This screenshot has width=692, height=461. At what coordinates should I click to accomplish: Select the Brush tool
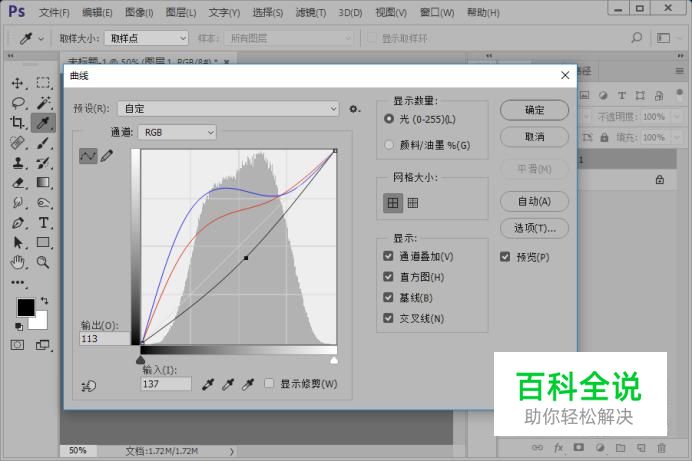tap(43, 143)
